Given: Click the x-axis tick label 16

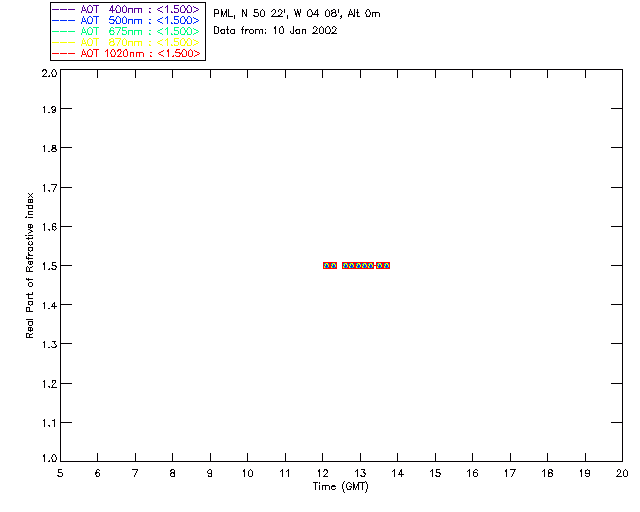Looking at the screenshot, I should [473, 473].
